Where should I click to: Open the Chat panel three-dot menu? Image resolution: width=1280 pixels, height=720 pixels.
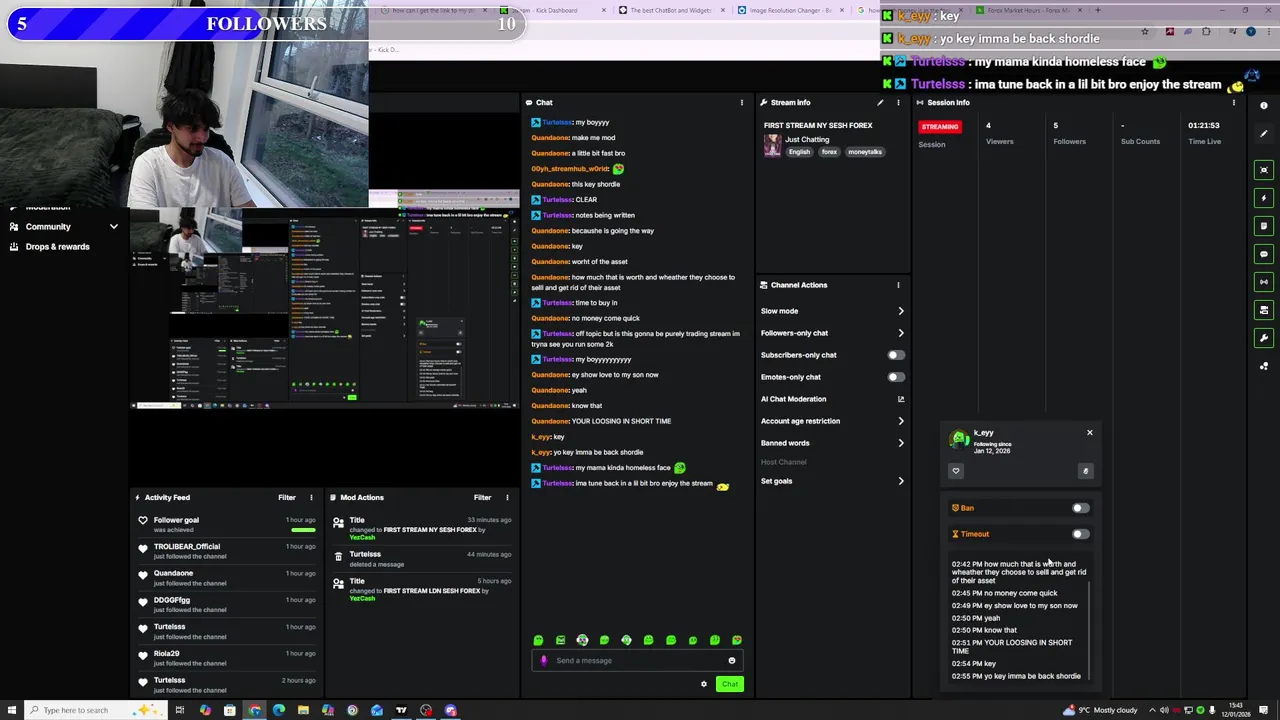[x=741, y=102]
